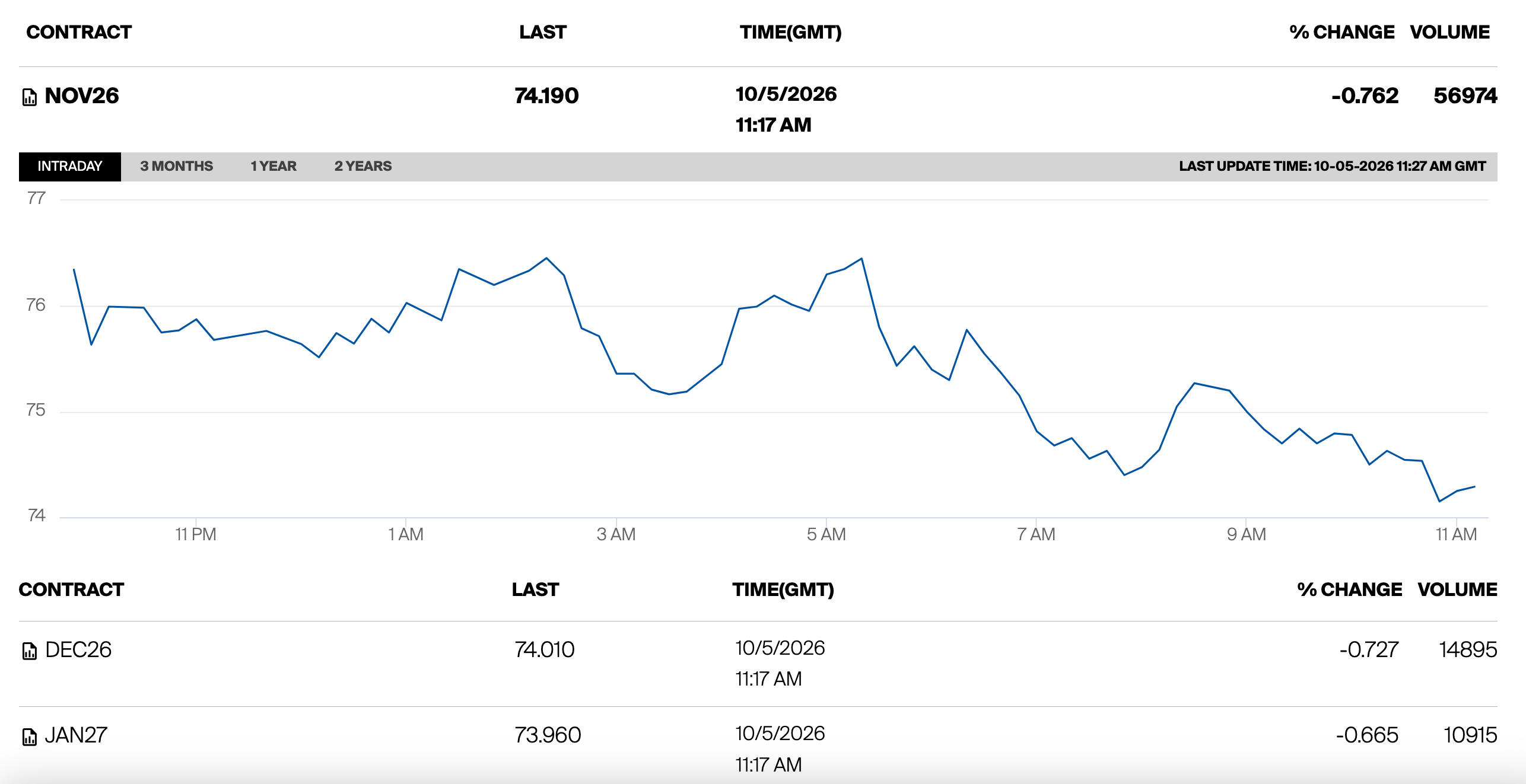Open the JAN27 contract link
1526x784 pixels.
(76, 735)
